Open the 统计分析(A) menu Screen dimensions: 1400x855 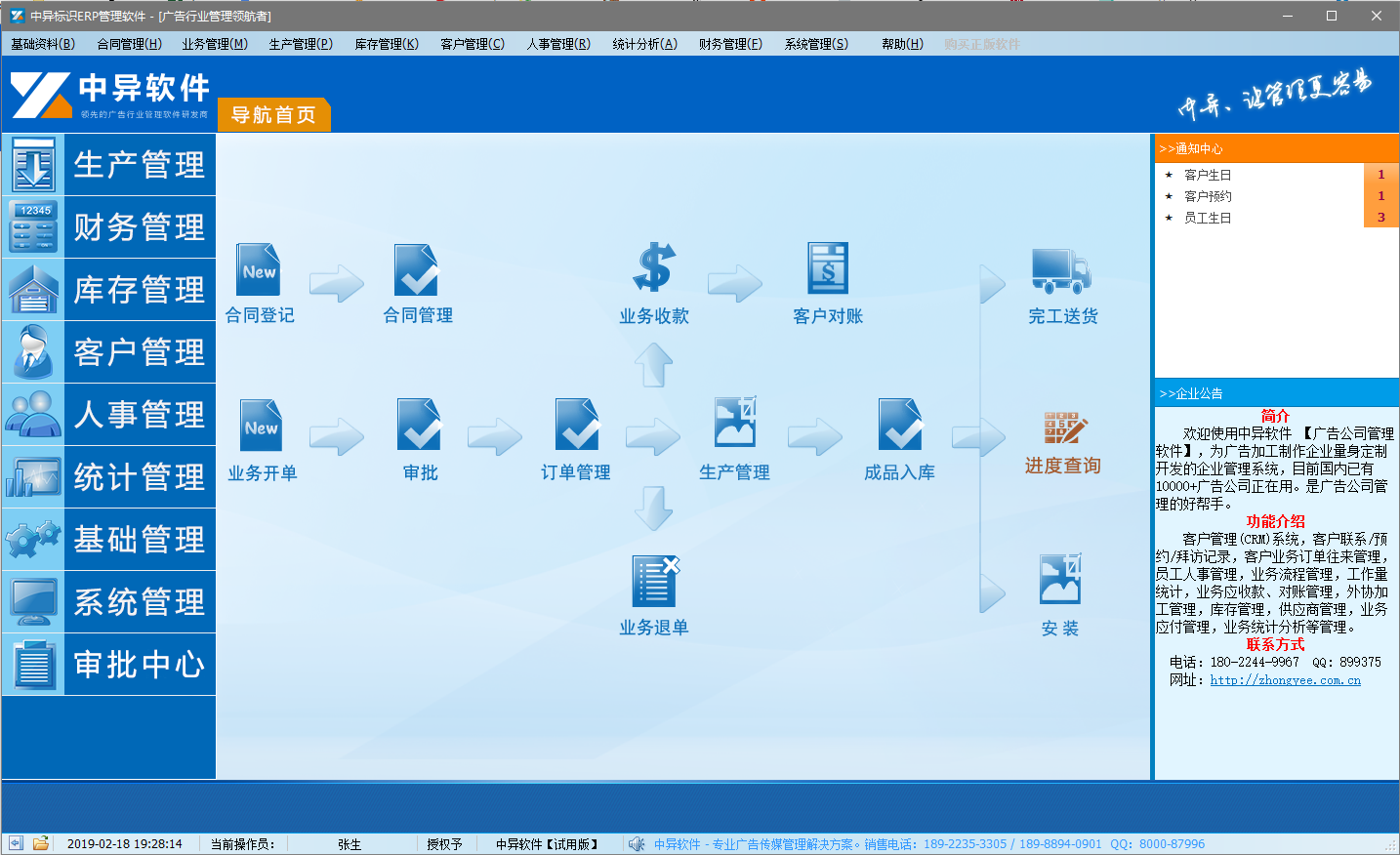(644, 44)
